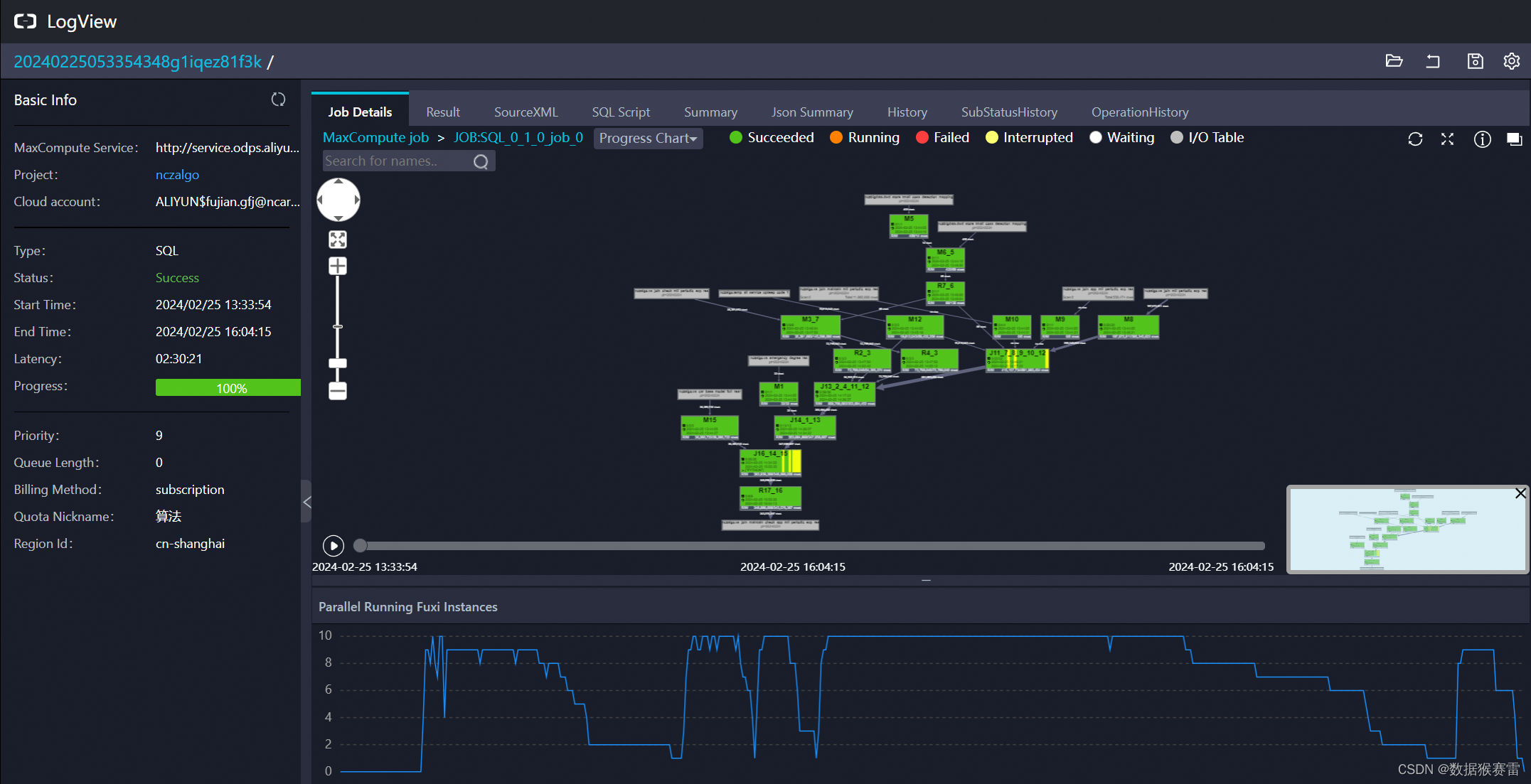
Task: Expand the DAG view to fullscreen
Action: pos(1448,139)
